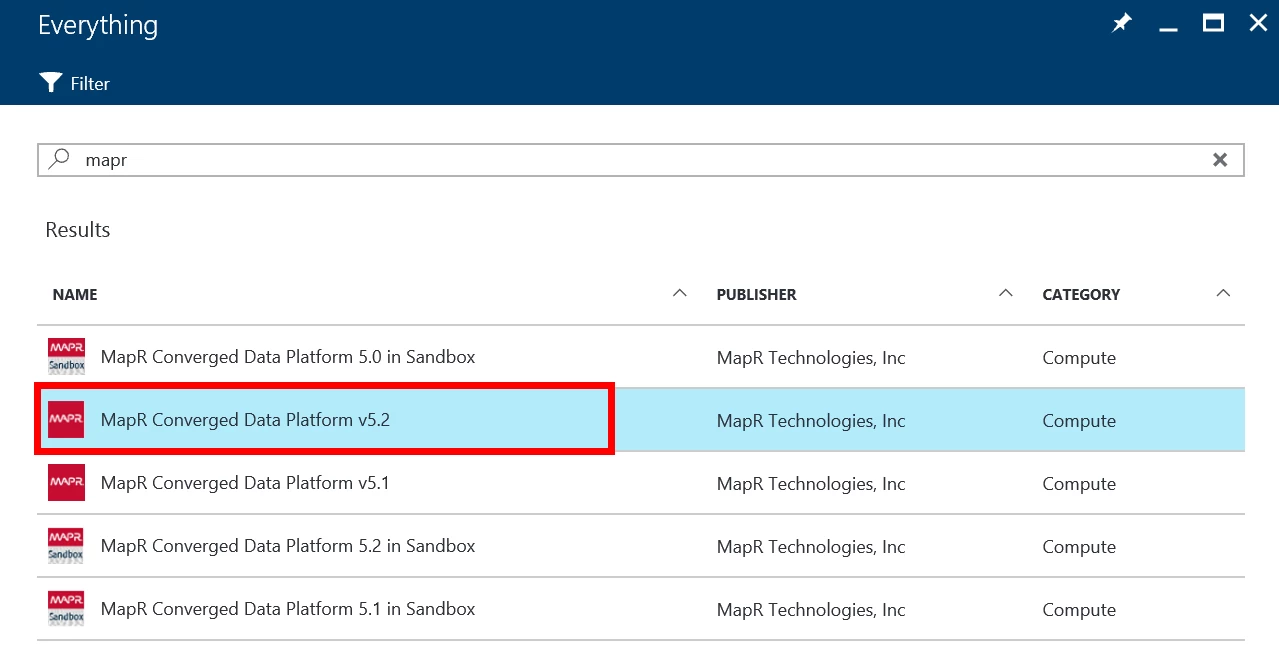
Task: Maximize the Everything blade
Action: tap(1213, 23)
